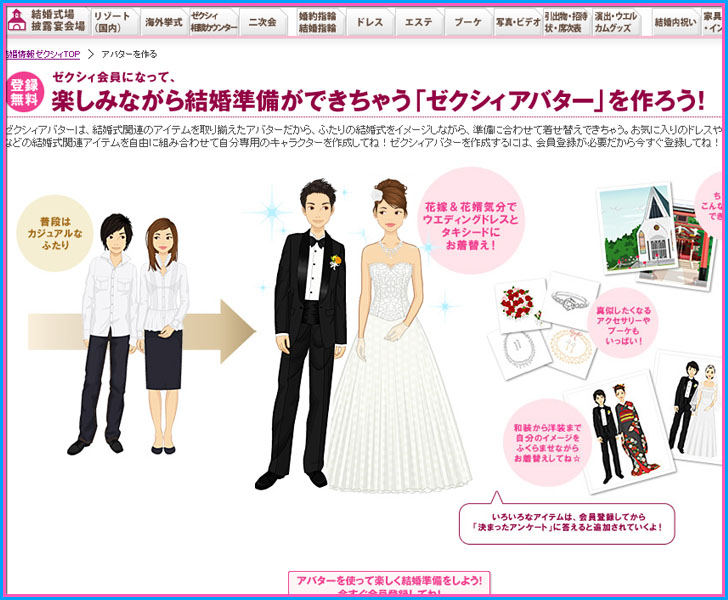Click the arrow pointing toward wedding avatars
This screenshot has width=728, height=600.
(142, 331)
